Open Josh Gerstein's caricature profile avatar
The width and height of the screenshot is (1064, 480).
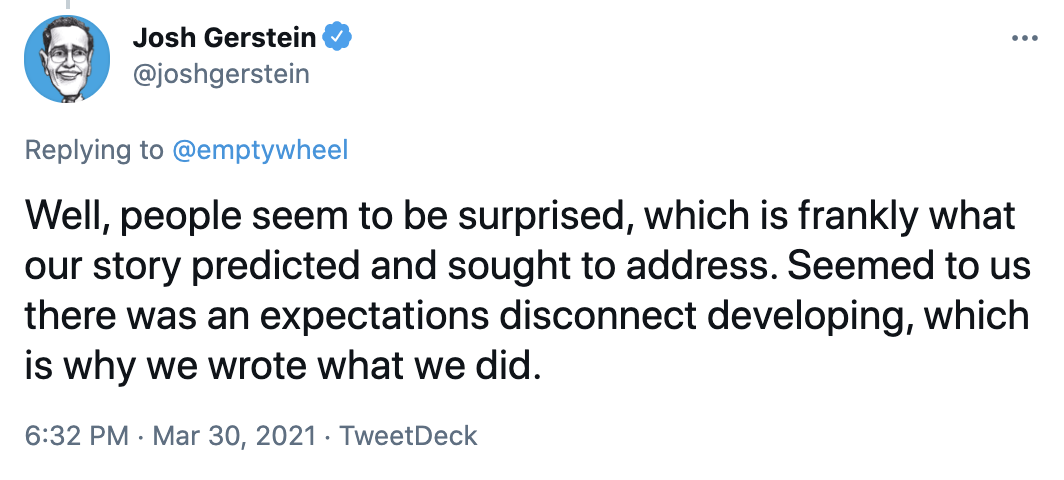(67, 59)
